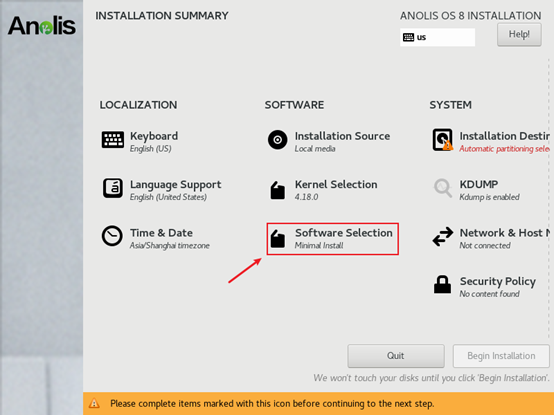Click the 'Minimal Install' text
This screenshot has width=554, height=415.
(x=319, y=245)
